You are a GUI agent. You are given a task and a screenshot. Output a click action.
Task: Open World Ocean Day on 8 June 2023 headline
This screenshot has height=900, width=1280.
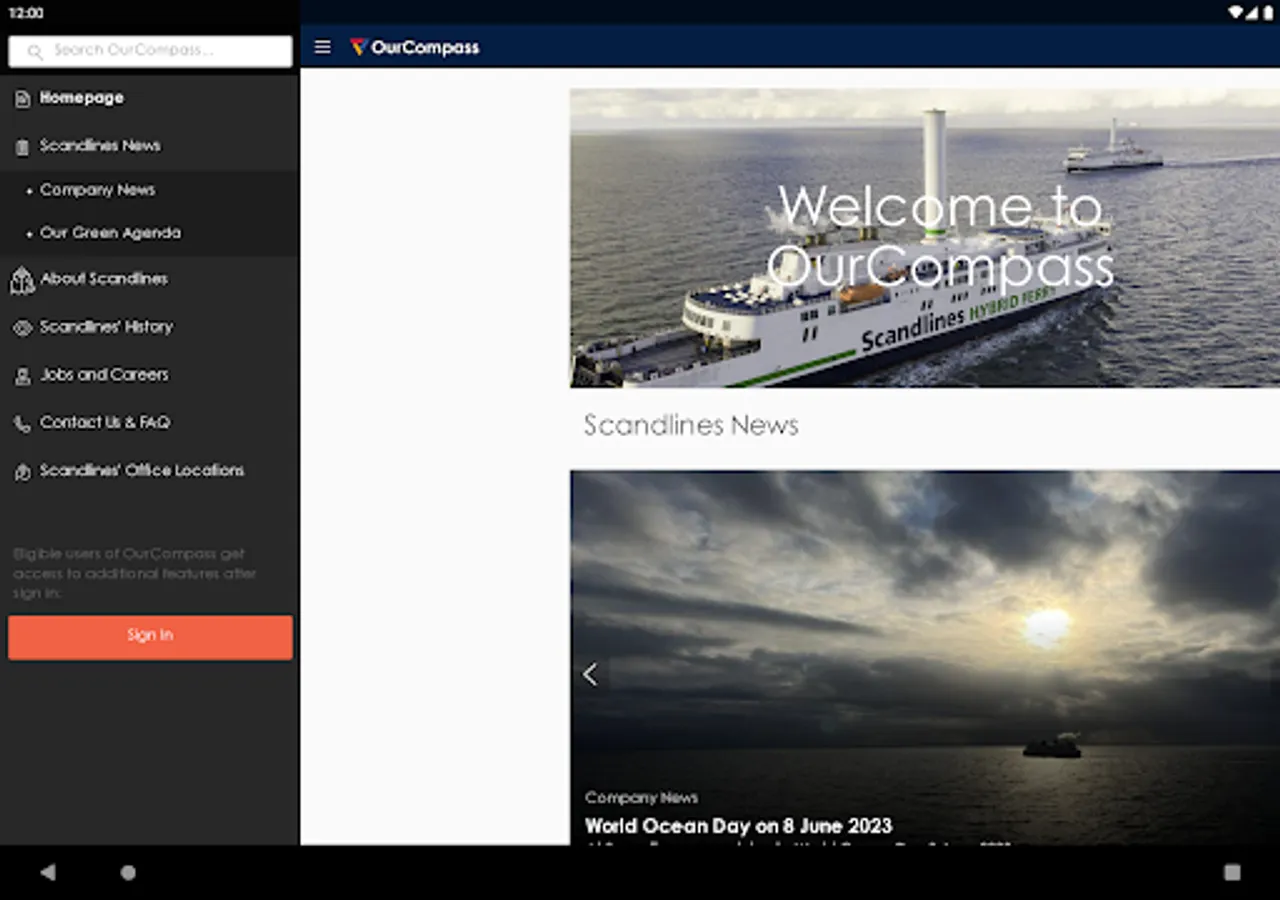pos(738,826)
